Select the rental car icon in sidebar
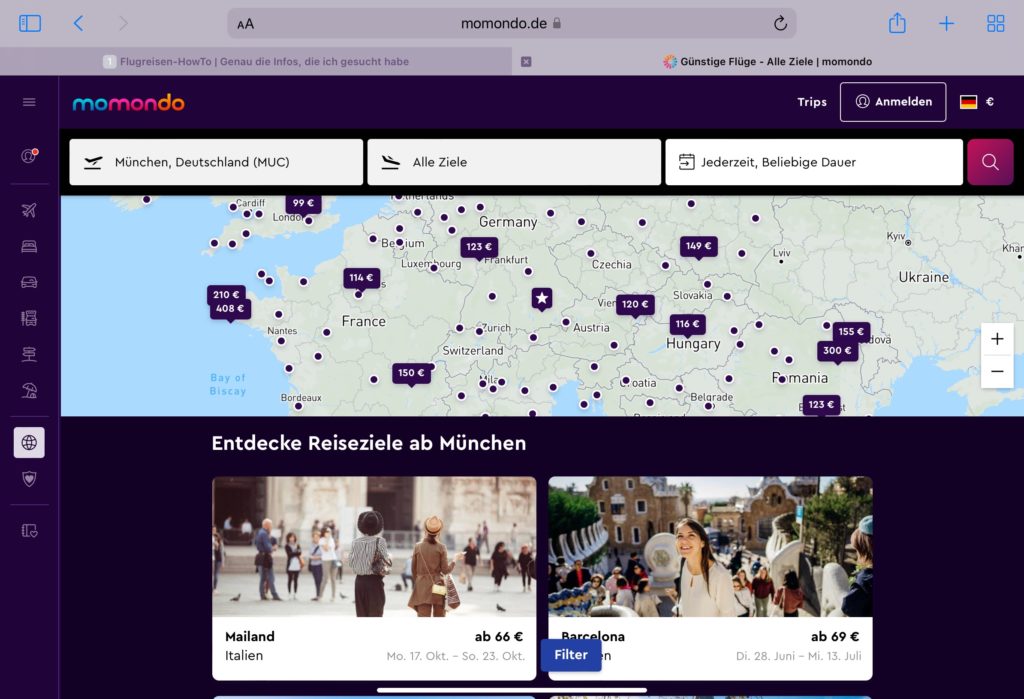 (29, 282)
